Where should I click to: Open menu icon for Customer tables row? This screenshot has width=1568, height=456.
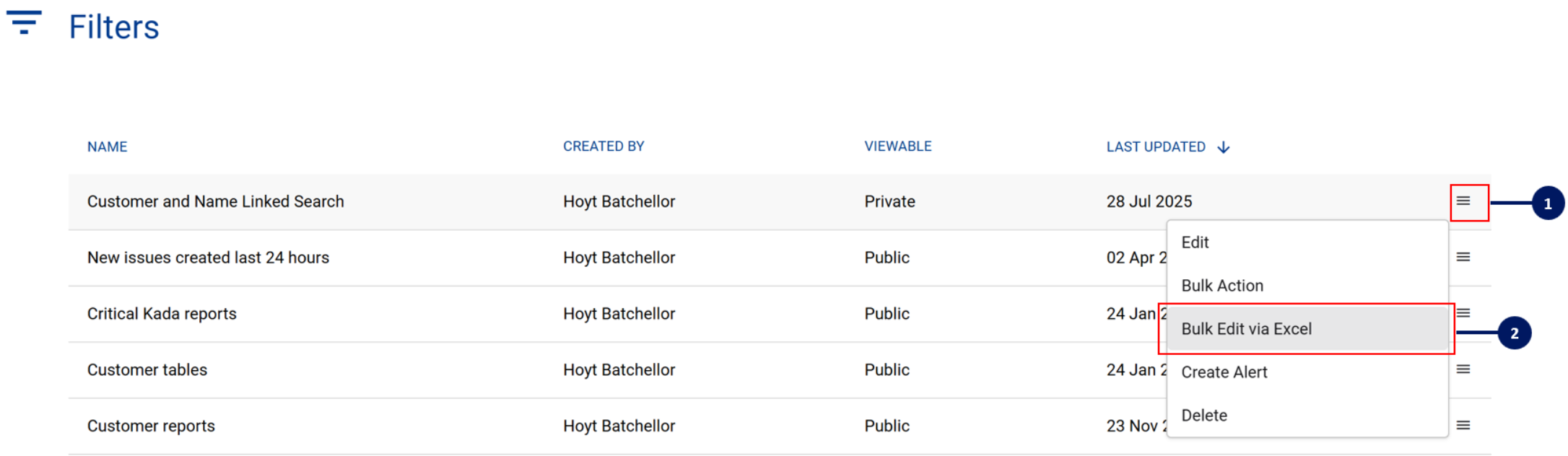[x=1463, y=369]
